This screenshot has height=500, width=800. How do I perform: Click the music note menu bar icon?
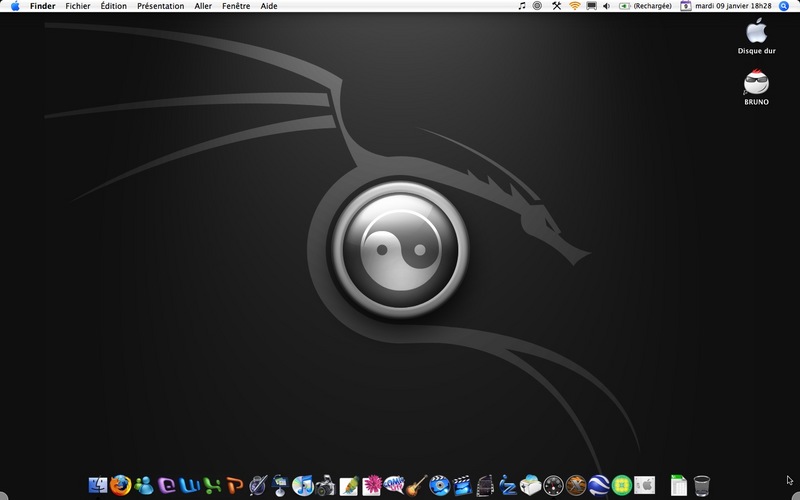coord(521,6)
